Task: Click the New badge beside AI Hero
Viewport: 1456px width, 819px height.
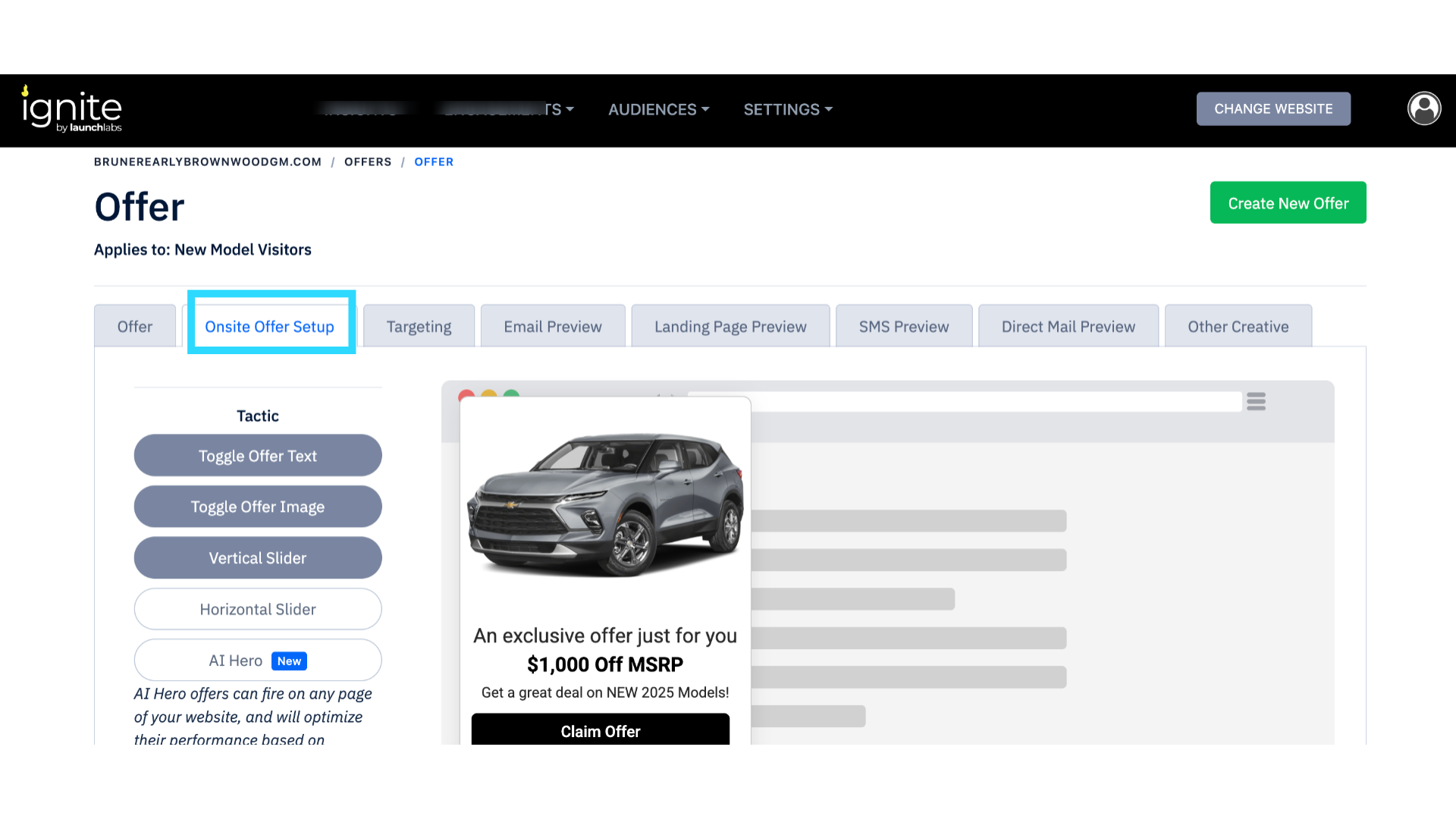Action: pyautogui.click(x=289, y=661)
